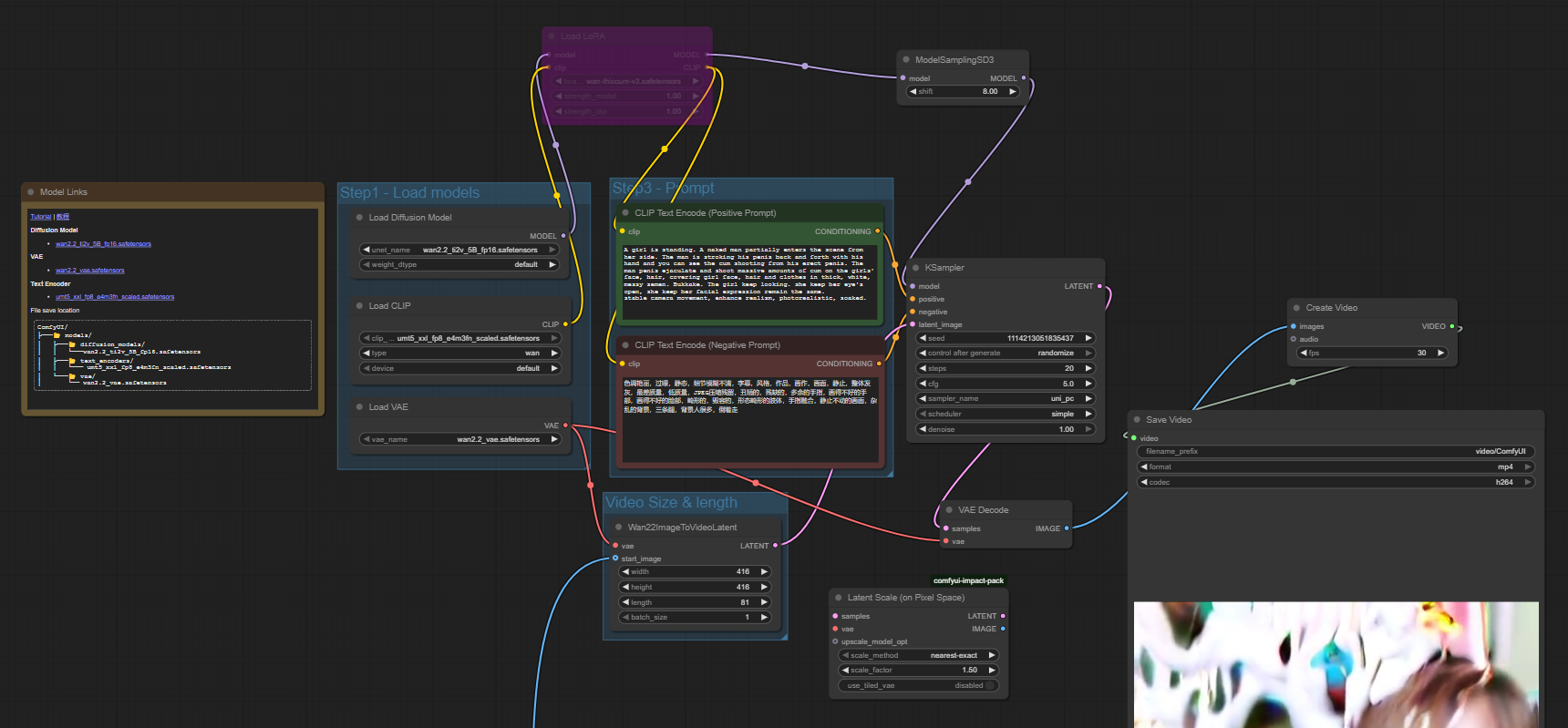Collapse the KSampler node via its dot

[x=915, y=268]
